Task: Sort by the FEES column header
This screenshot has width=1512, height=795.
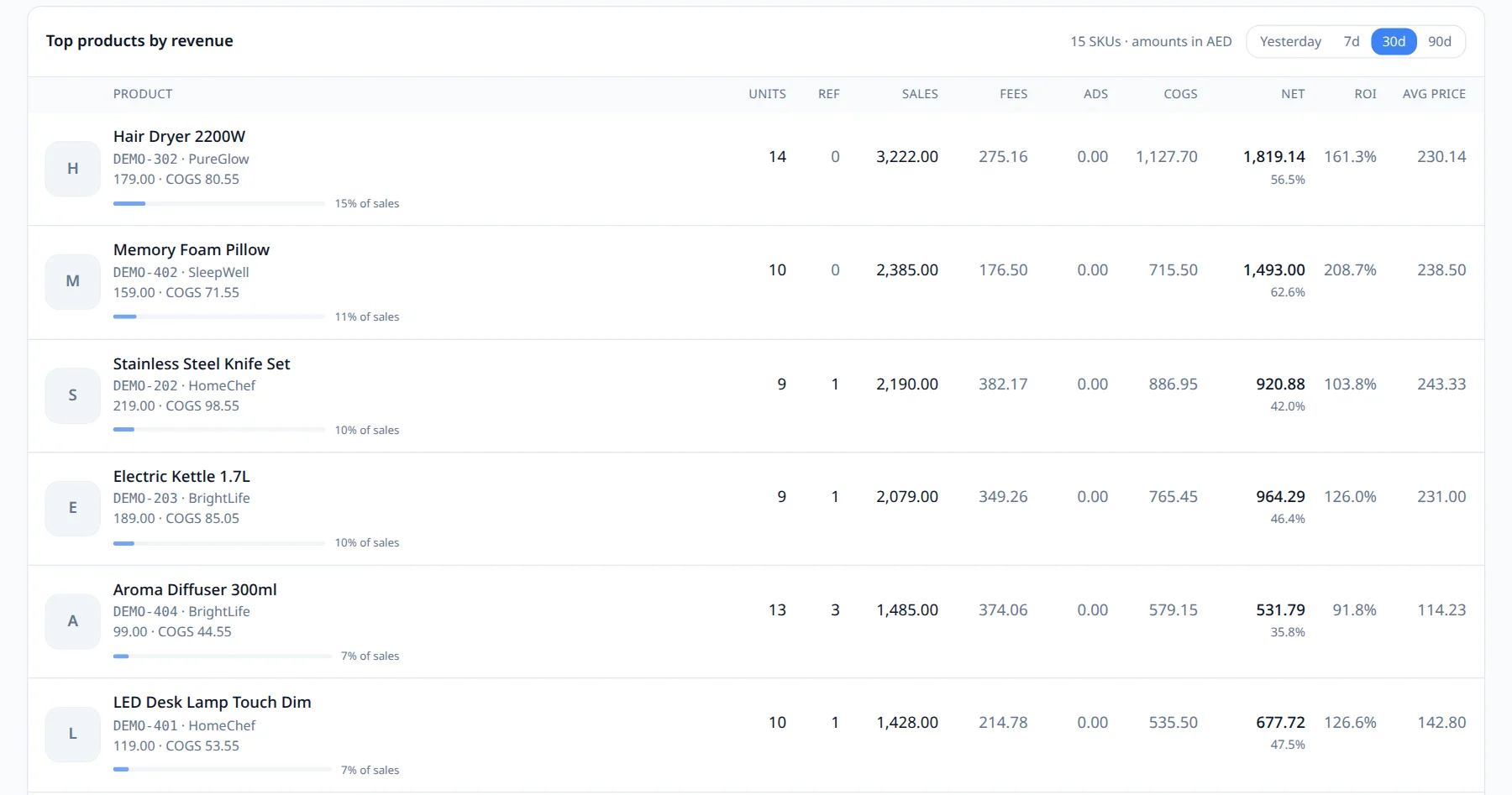Action: click(1014, 94)
